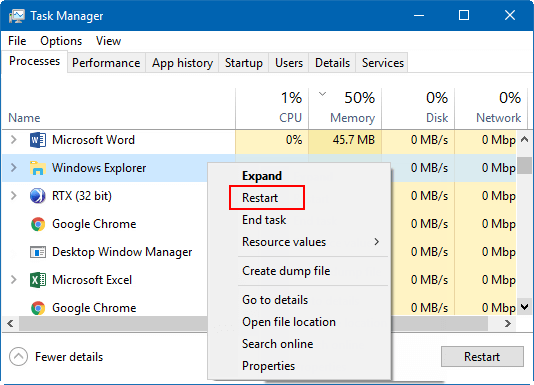Click Microsoft Word's 0% CPU value
Viewport: 534px width, 385px height.
294,140
